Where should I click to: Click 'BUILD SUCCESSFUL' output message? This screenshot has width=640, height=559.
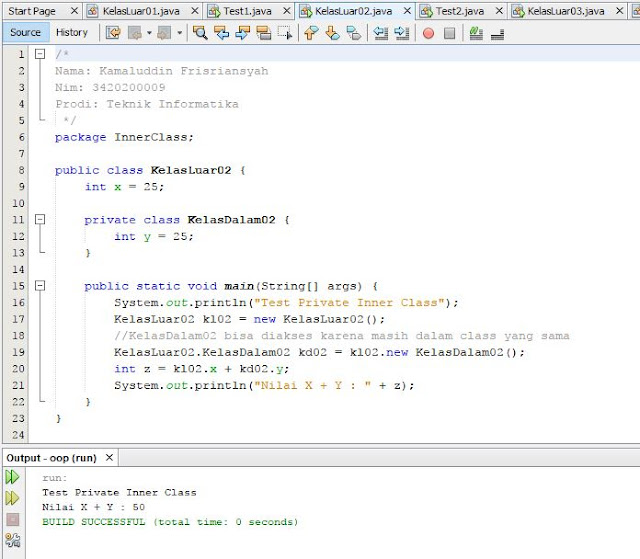(170, 522)
